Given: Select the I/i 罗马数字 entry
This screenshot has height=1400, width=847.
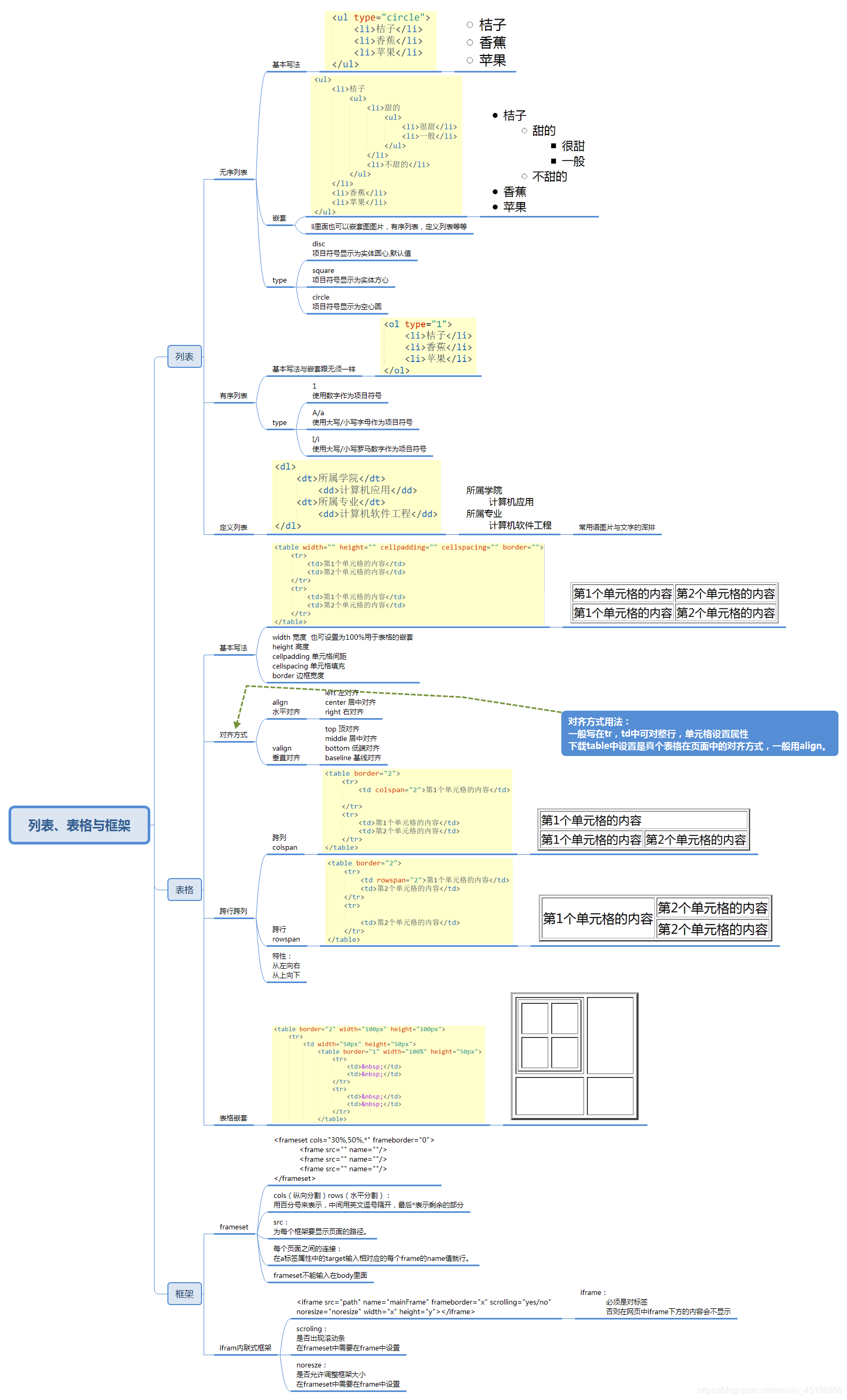Looking at the screenshot, I should (x=369, y=444).
